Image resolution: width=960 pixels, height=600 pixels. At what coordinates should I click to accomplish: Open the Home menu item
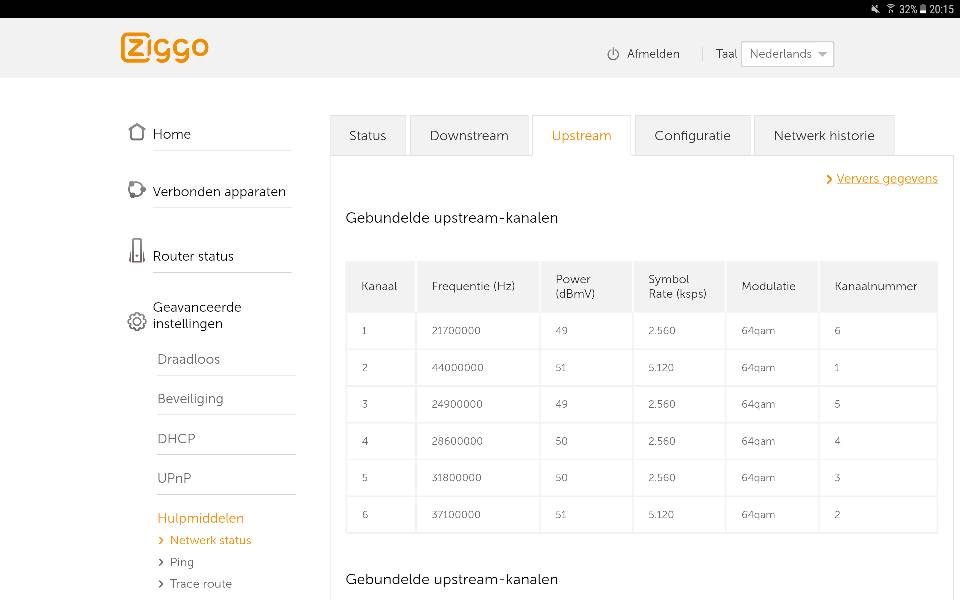(x=171, y=134)
